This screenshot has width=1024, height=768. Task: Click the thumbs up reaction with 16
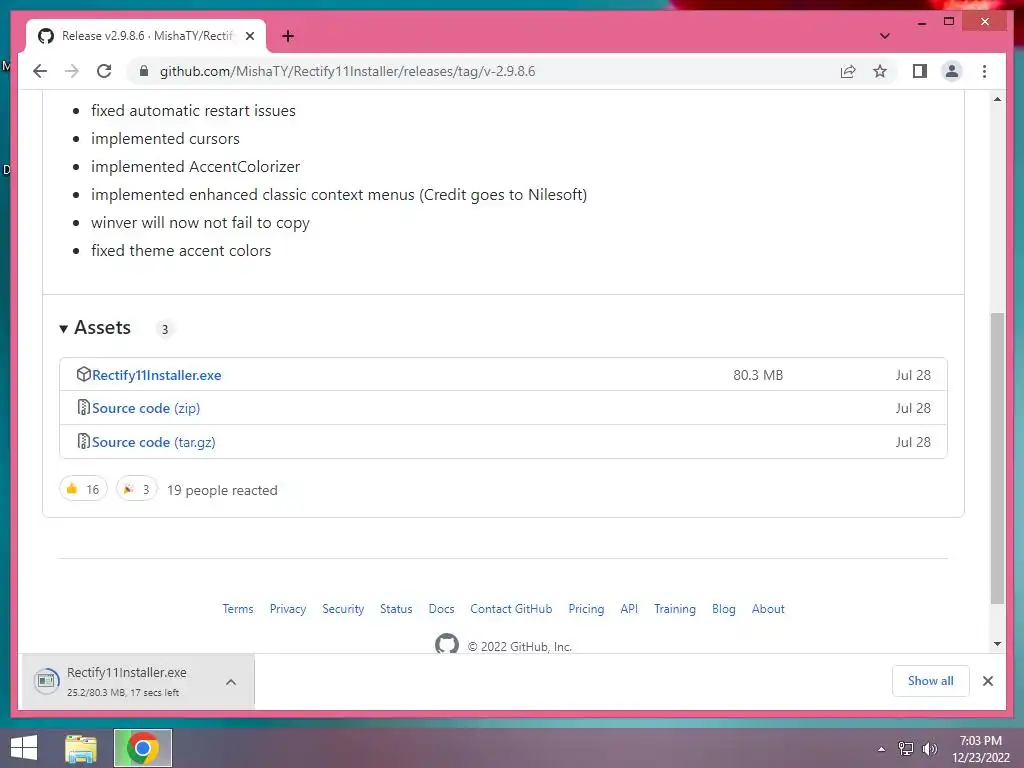83,489
